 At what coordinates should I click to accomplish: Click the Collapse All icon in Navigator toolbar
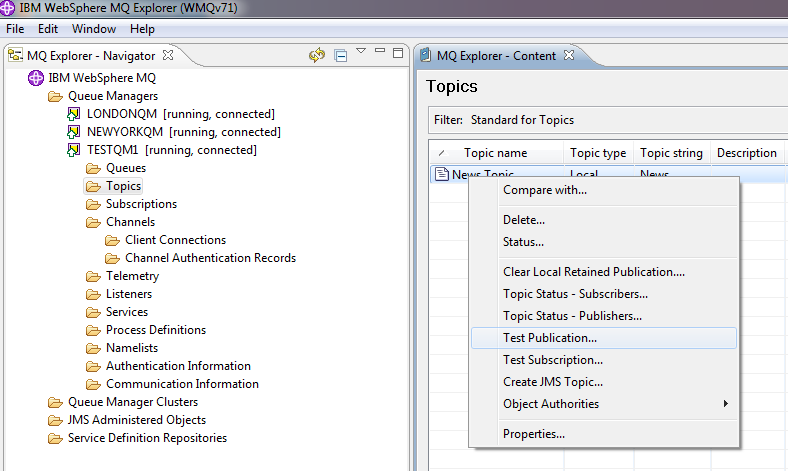point(341,55)
